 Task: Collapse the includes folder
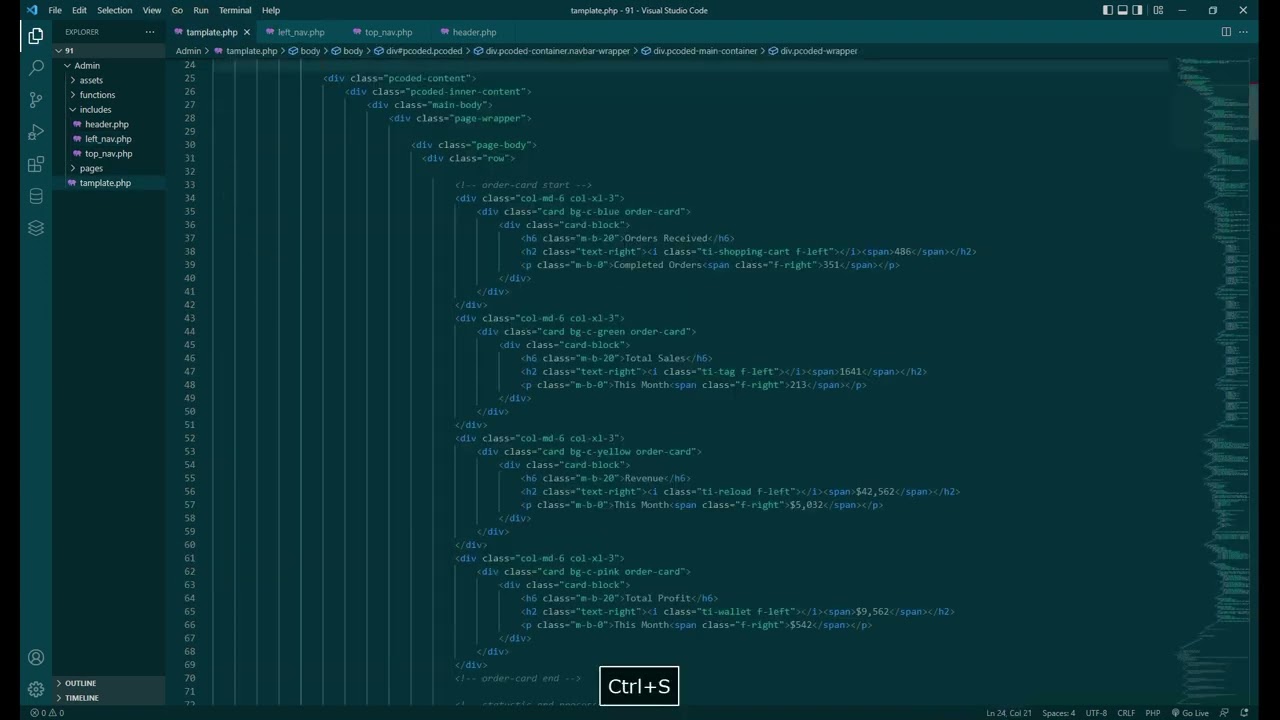pyautogui.click(x=73, y=109)
